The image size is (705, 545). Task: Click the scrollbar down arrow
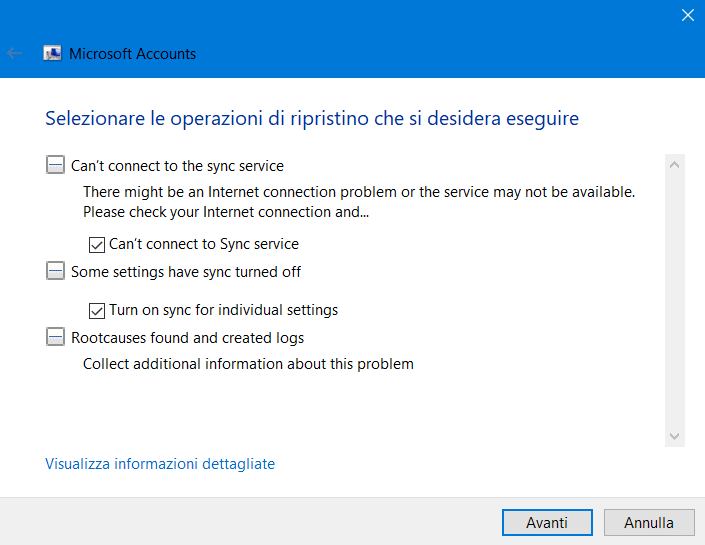674,436
